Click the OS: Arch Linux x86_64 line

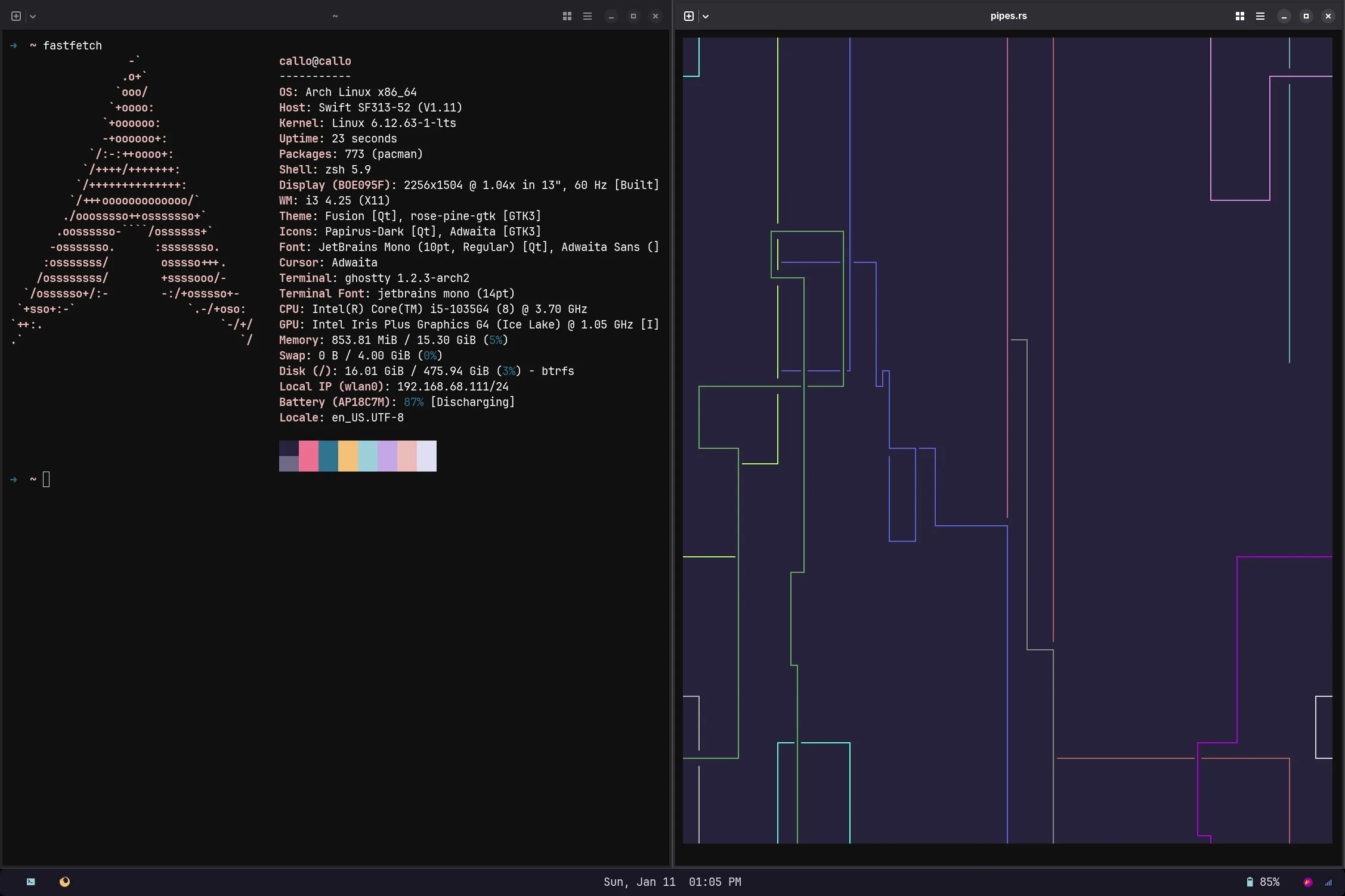pyautogui.click(x=348, y=92)
